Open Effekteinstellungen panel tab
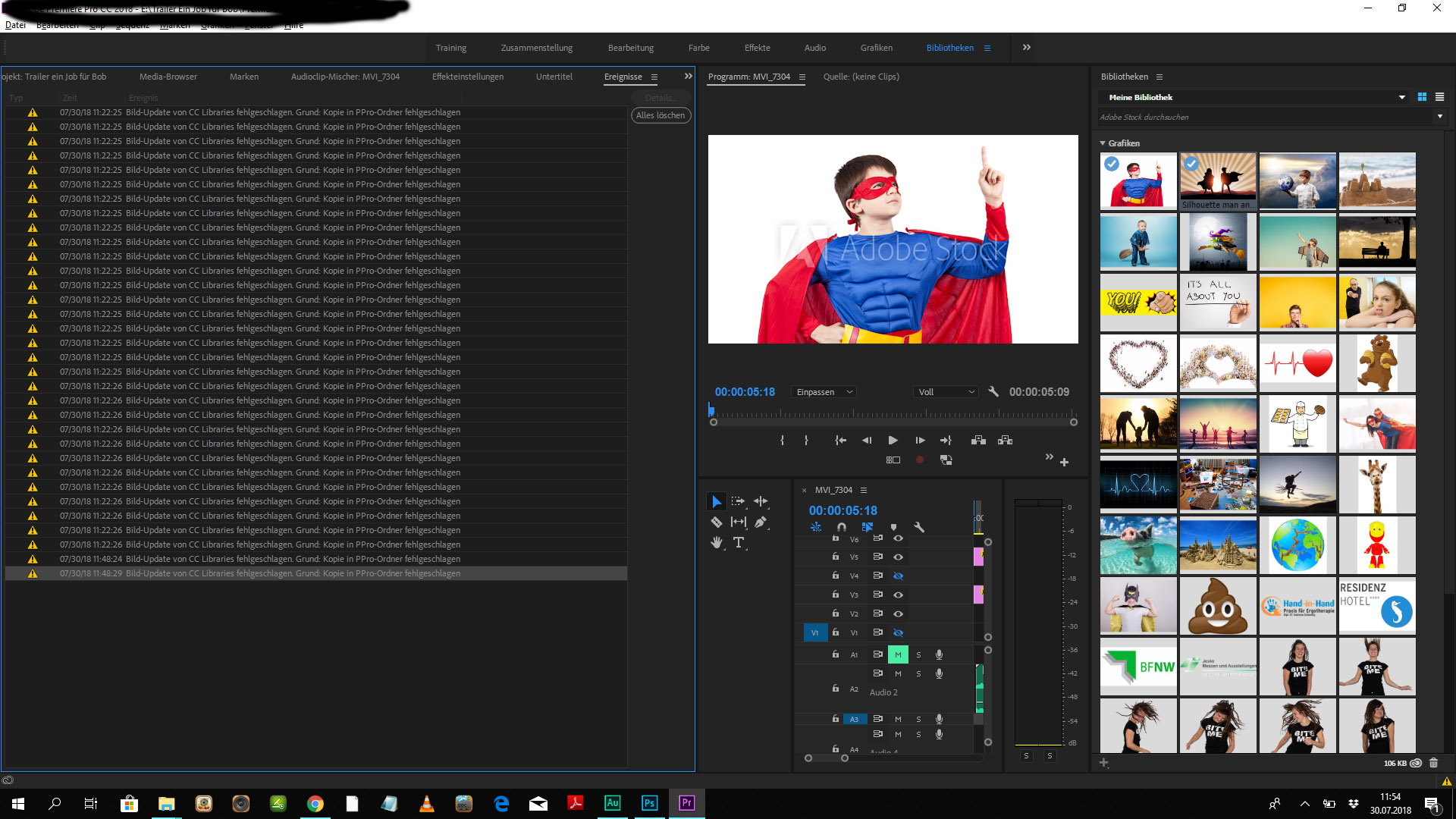Screen dimensions: 1456x819 tap(467, 77)
